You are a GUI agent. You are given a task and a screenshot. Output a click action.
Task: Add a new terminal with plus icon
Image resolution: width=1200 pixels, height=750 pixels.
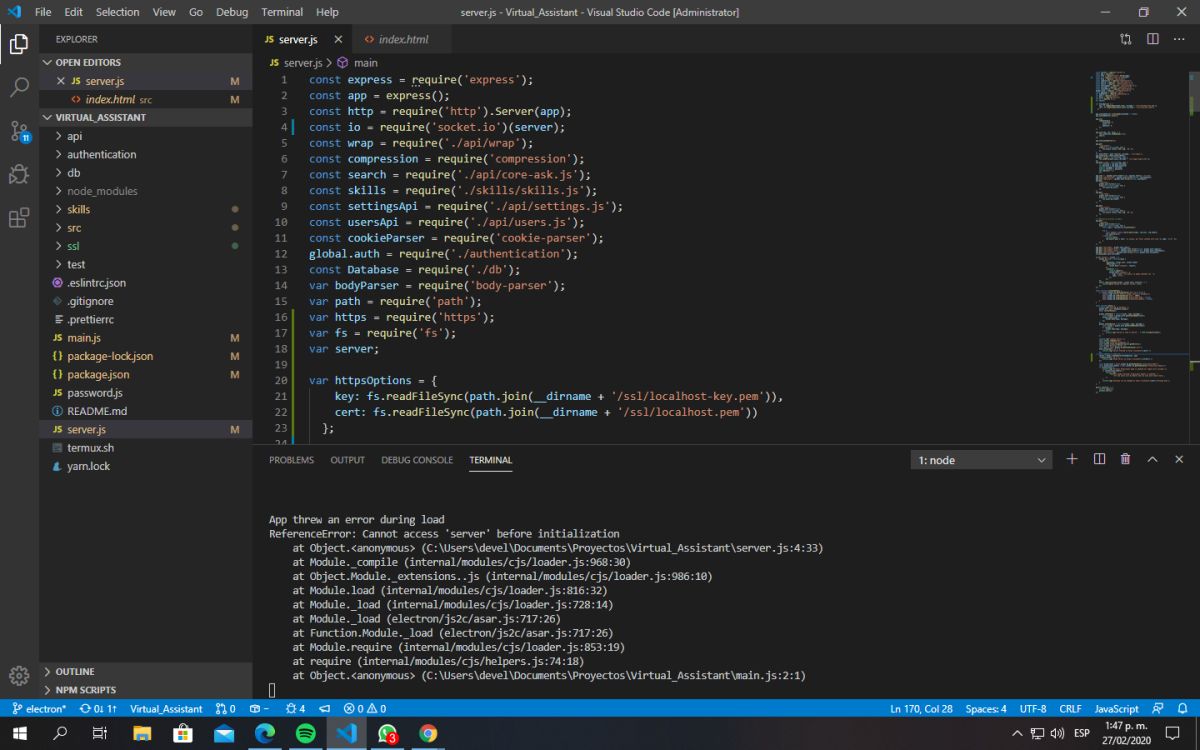(x=1072, y=459)
